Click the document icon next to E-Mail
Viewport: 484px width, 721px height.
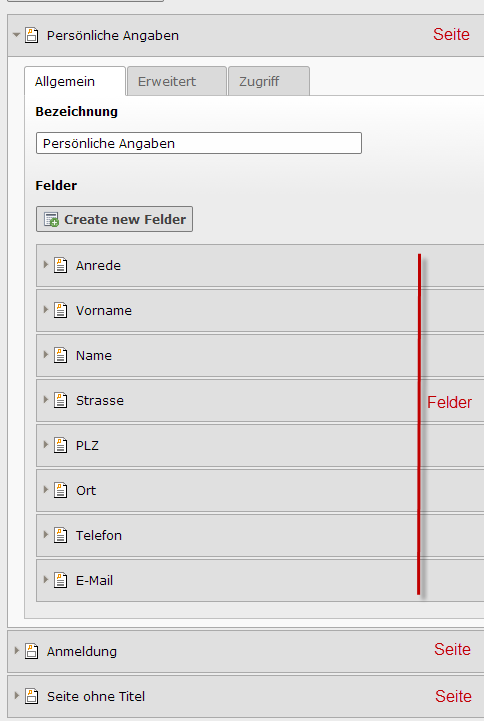(x=61, y=580)
